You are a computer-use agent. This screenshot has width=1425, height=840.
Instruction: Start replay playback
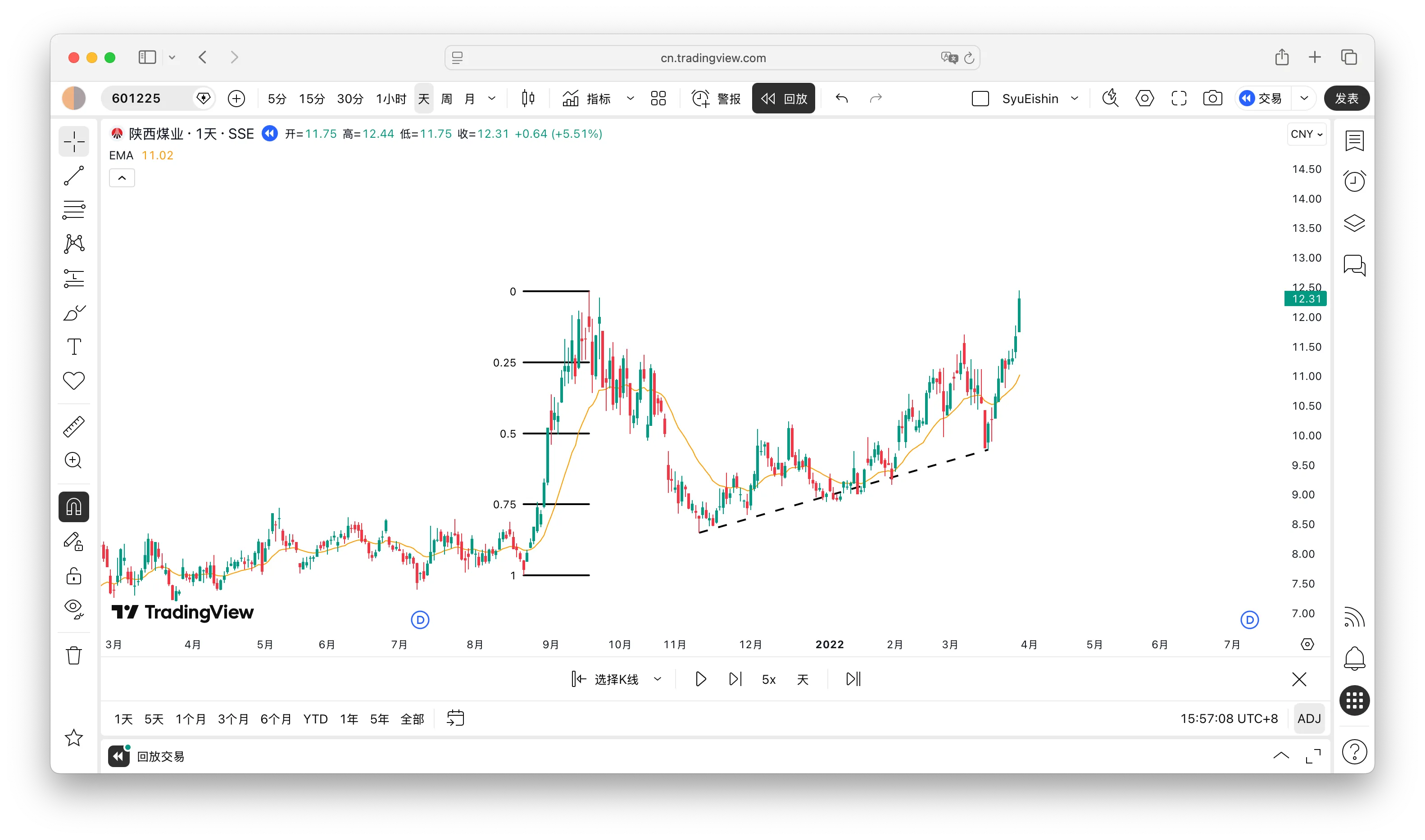click(701, 679)
